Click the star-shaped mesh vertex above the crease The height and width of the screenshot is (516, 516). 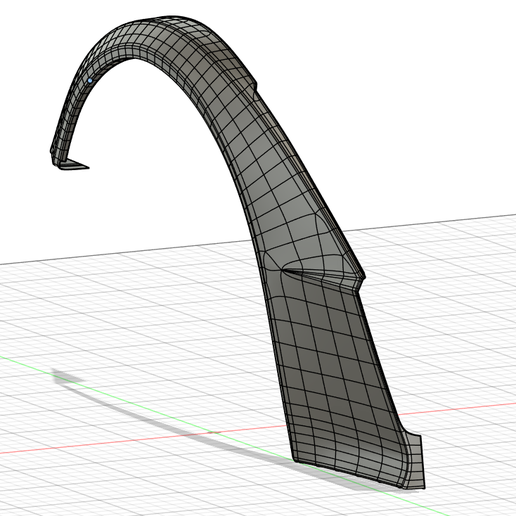(317, 216)
